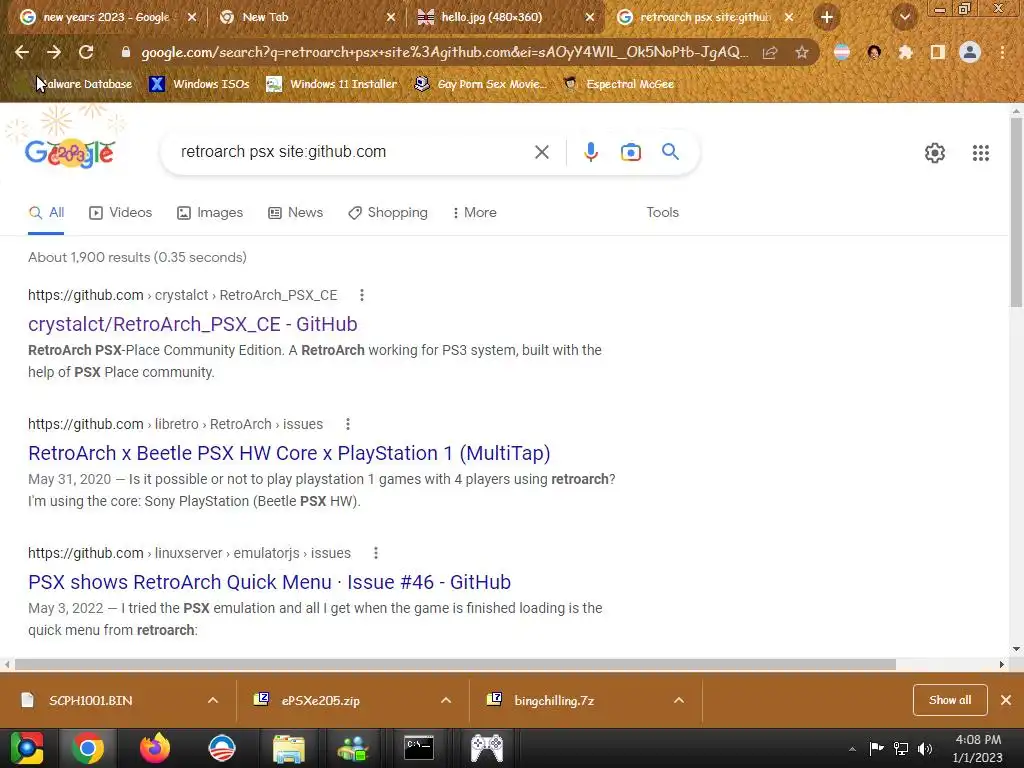Click the pride flag extension icon
This screenshot has height=768, width=1024.
(842, 52)
